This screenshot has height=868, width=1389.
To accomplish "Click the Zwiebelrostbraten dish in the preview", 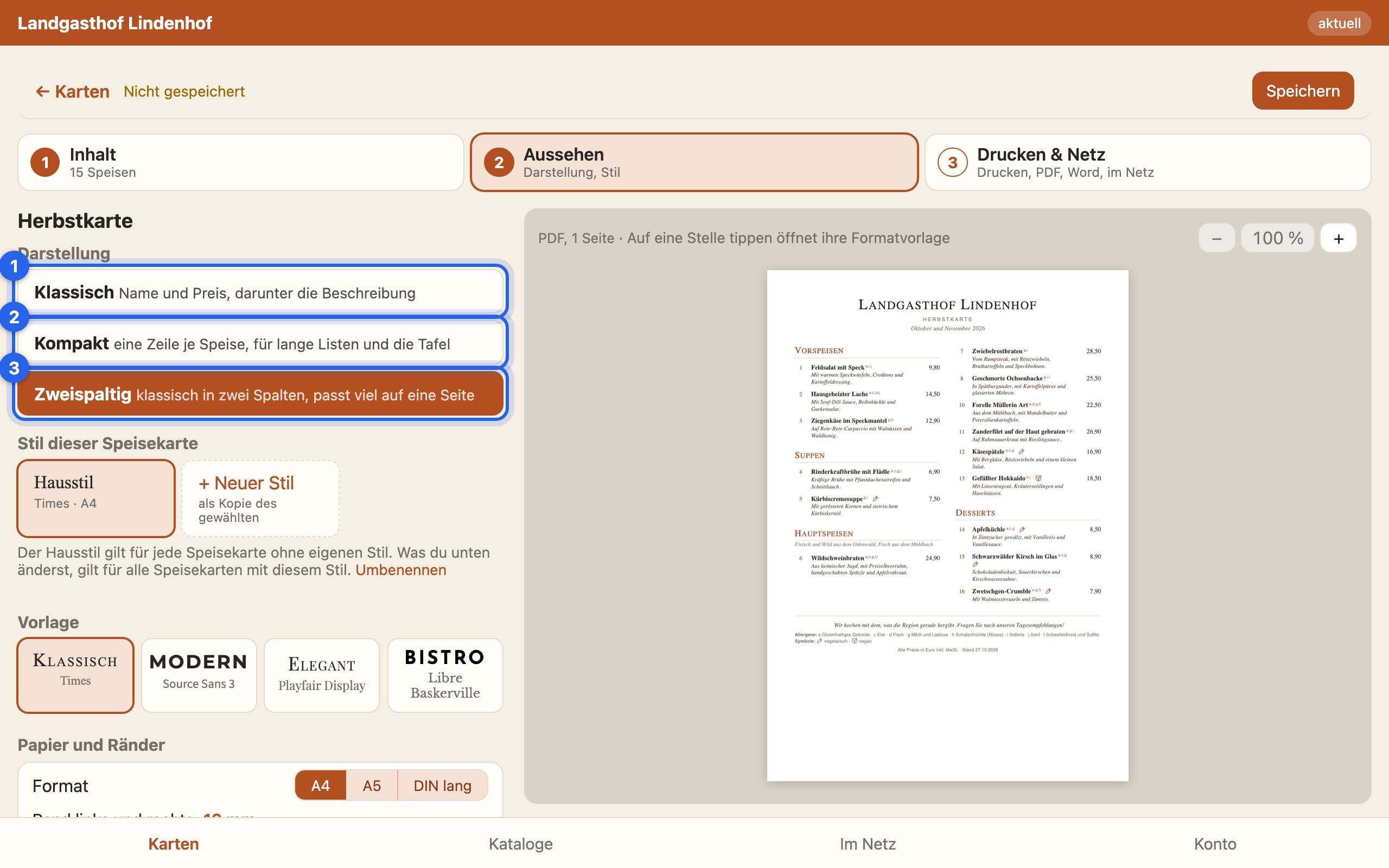I will tap(997, 352).
